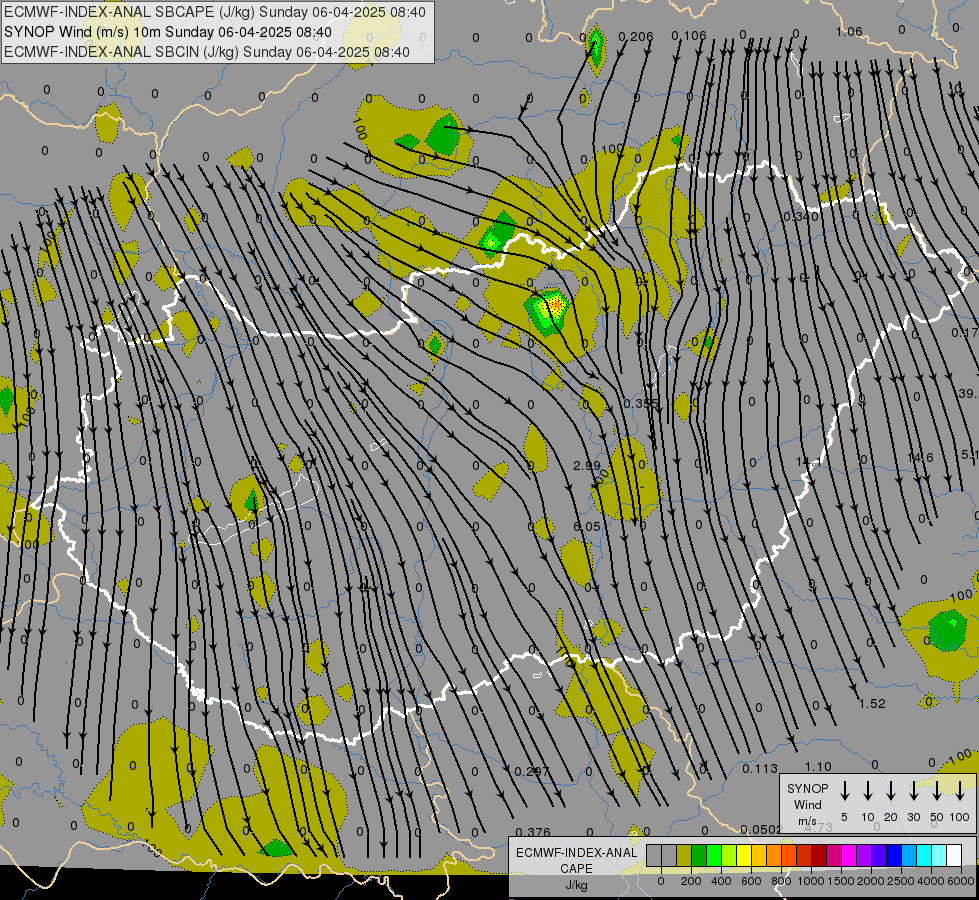Click the 30 m/s wind arrow in legend
The width and height of the screenshot is (979, 900).
click(x=913, y=790)
